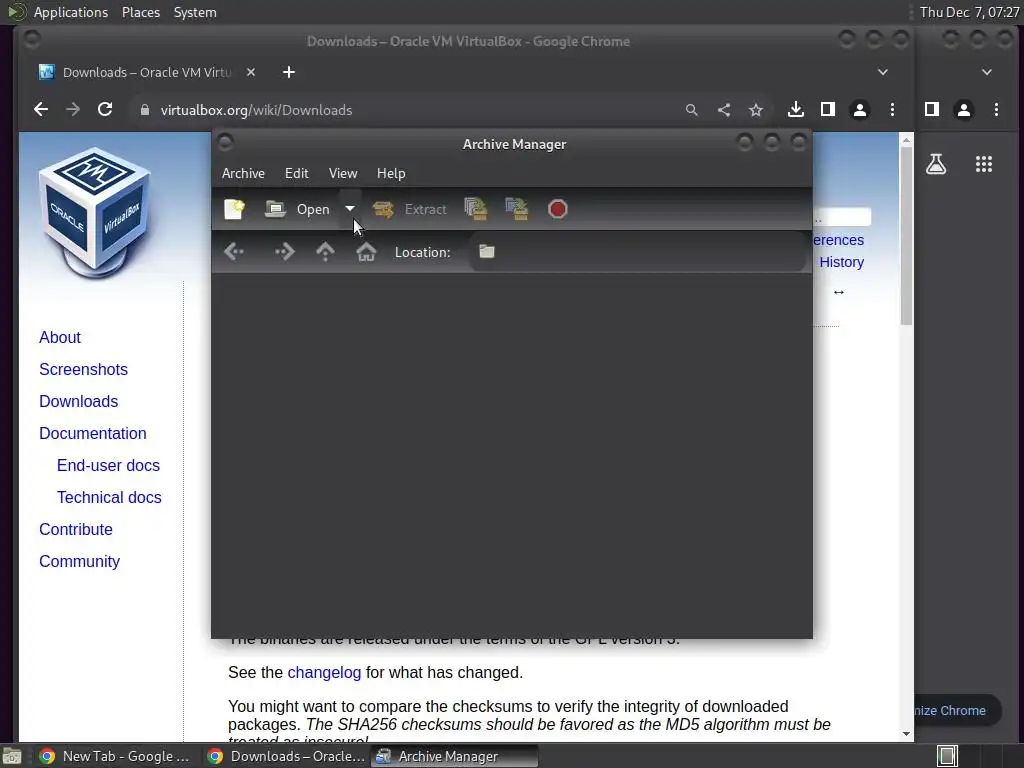Click the New Archive icon in Archive Manager
This screenshot has height=768, width=1024.
[x=234, y=209]
